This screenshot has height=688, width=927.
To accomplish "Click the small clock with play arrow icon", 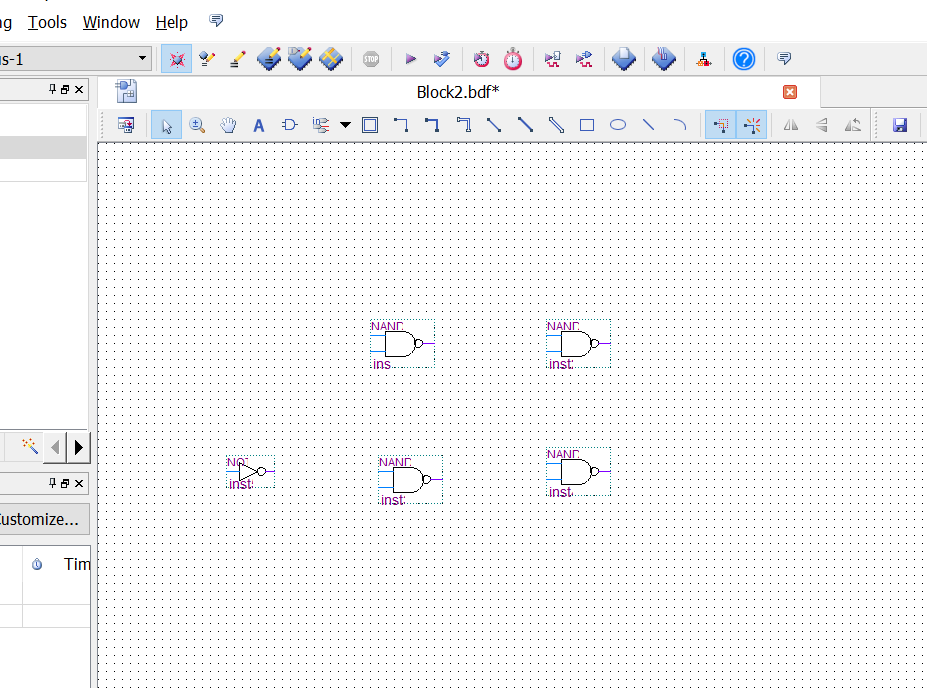I will point(481,59).
